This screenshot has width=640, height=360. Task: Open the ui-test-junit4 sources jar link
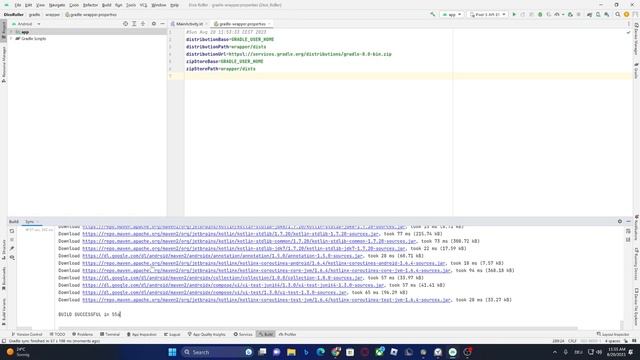(233, 285)
